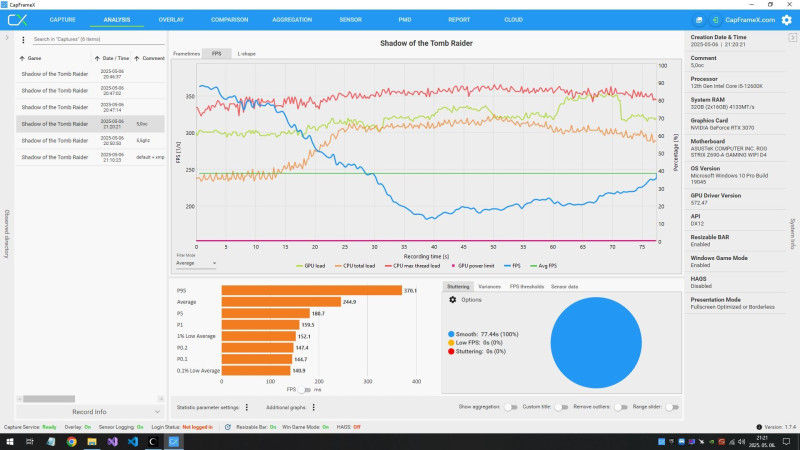Toggle GPU load legend entry
Image resolution: width=800 pixels, height=450 pixels.
click(x=310, y=266)
